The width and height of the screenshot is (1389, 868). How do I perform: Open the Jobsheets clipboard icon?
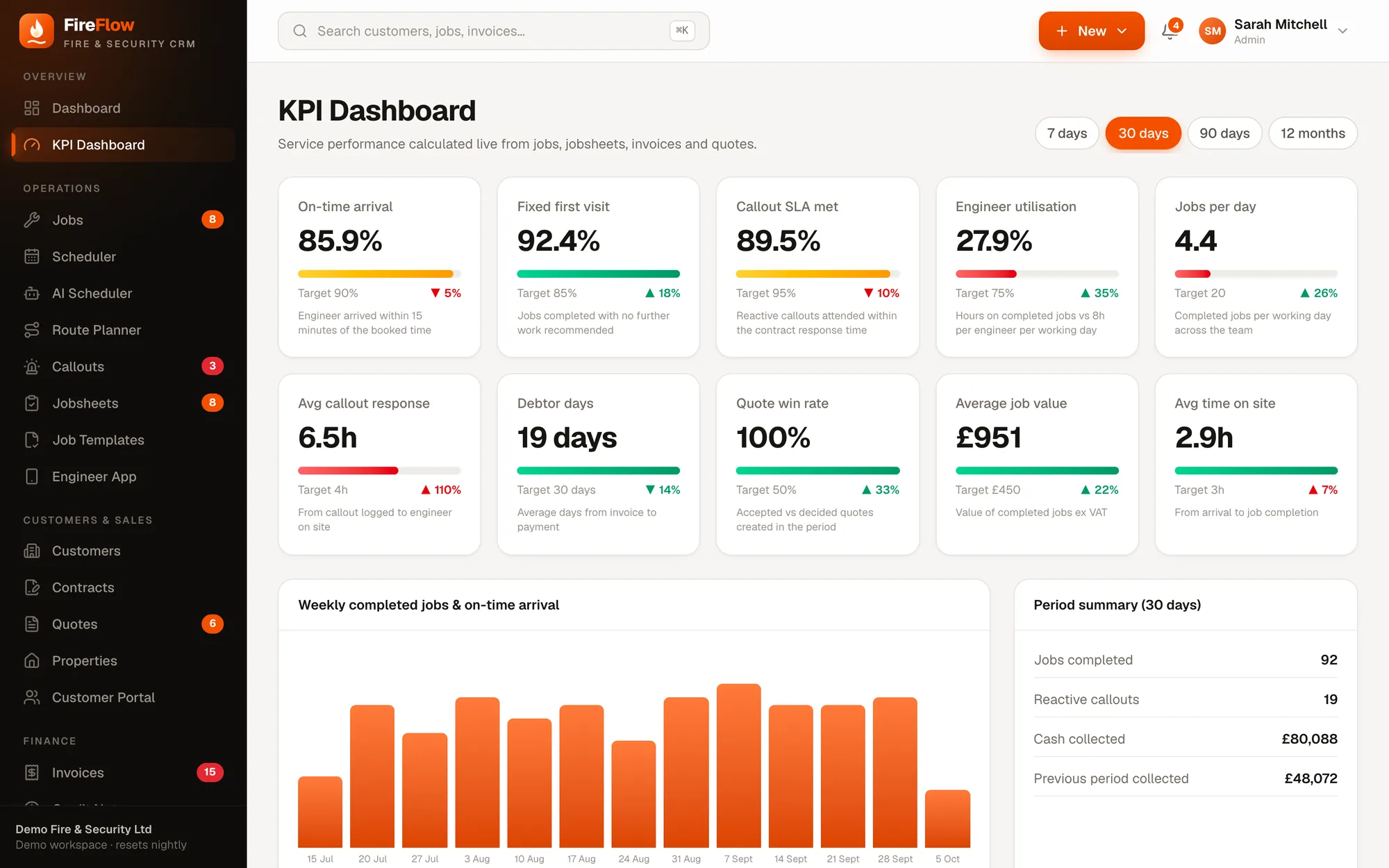(x=32, y=403)
